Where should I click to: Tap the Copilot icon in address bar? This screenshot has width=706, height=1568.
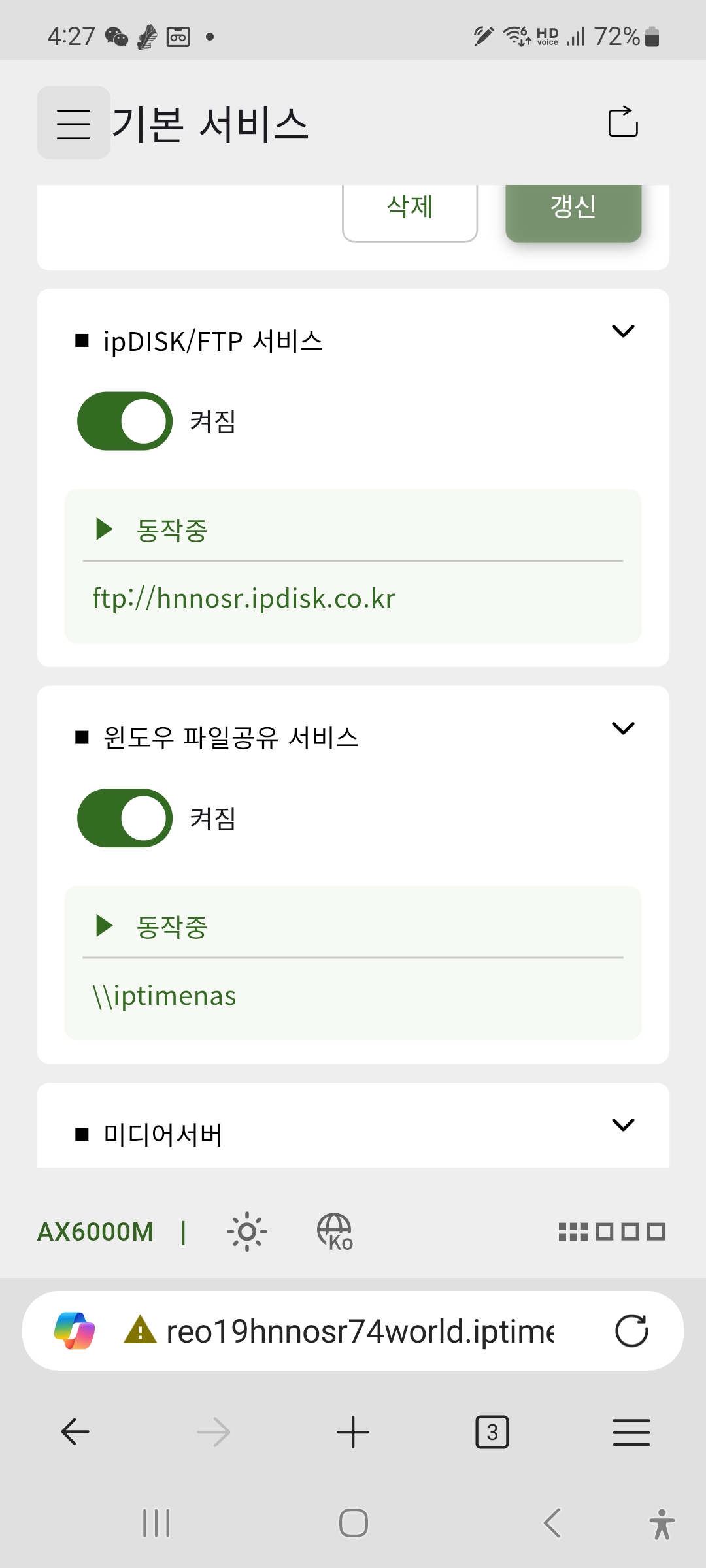click(75, 1331)
